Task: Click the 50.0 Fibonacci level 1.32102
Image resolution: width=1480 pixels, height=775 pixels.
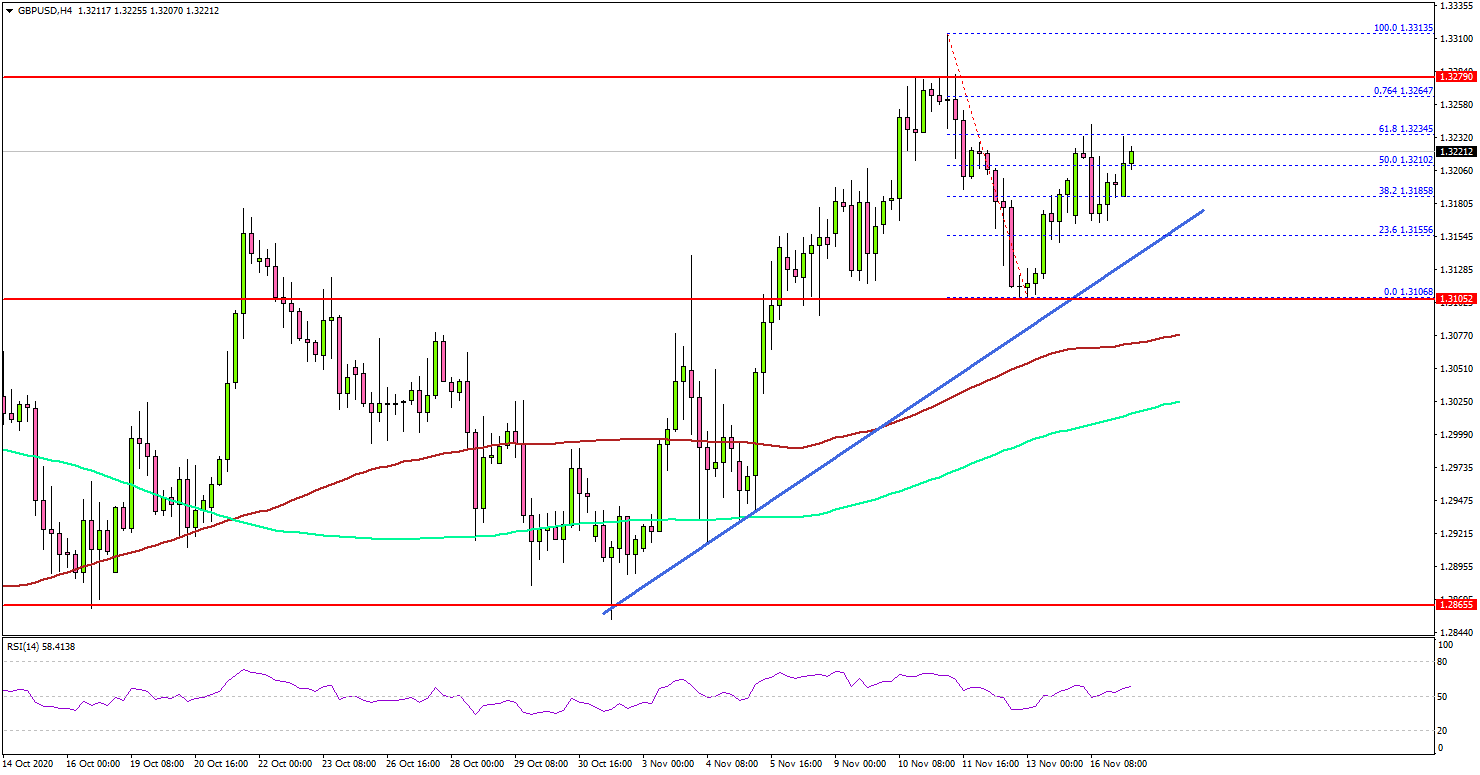Action: (x=1404, y=159)
